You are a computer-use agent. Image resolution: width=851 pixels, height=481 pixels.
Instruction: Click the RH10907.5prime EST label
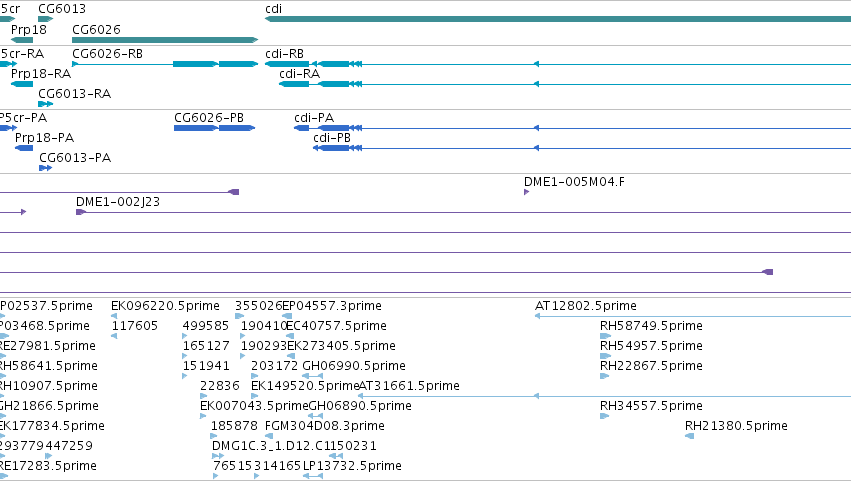tap(48, 387)
